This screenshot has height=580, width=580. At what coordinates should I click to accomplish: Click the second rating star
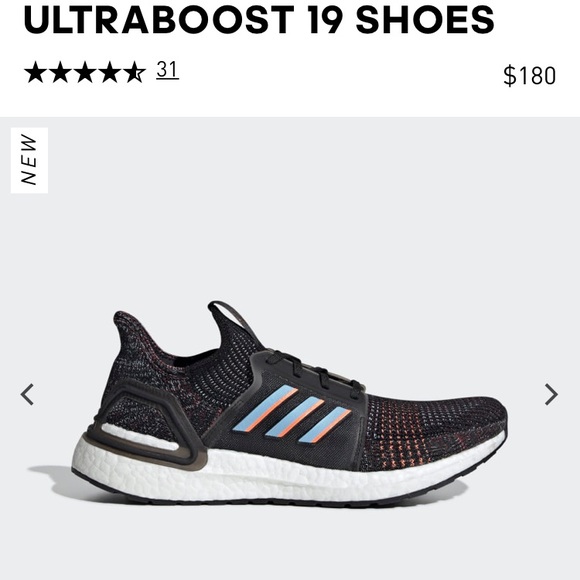[x=60, y=72]
